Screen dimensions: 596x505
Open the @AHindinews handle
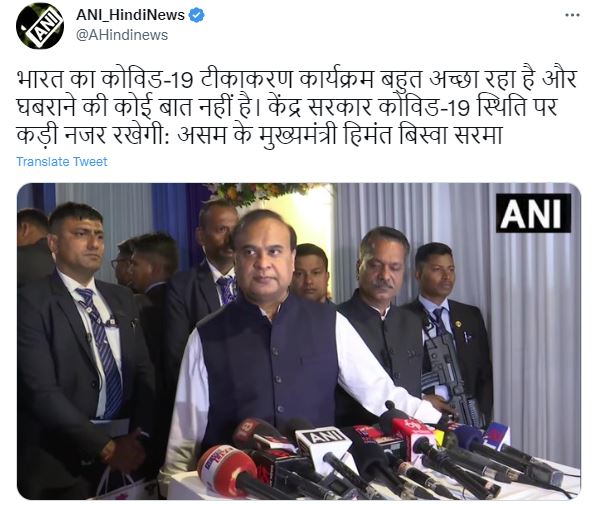tap(122, 35)
